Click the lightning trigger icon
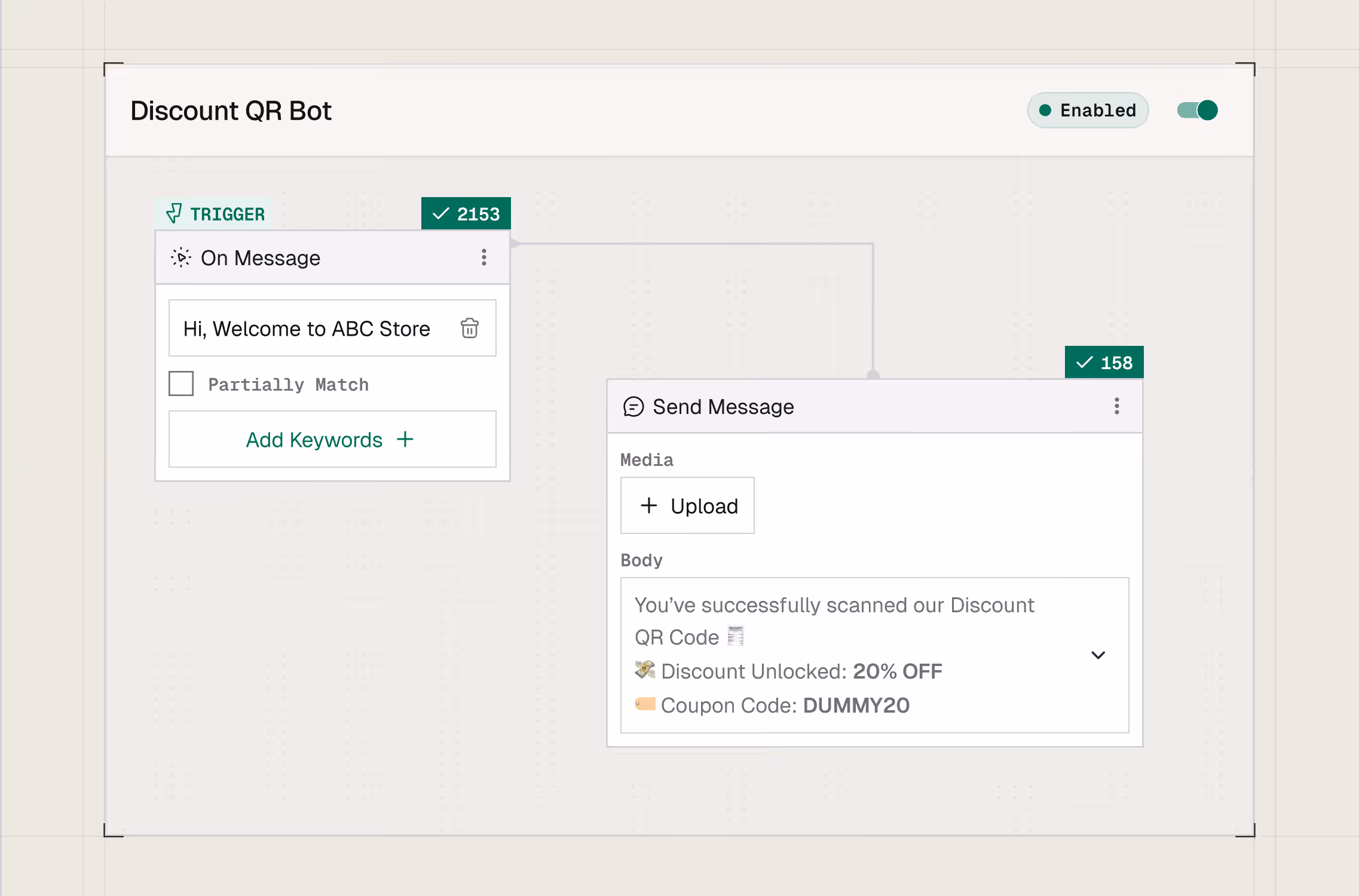This screenshot has width=1359, height=896. 174,213
